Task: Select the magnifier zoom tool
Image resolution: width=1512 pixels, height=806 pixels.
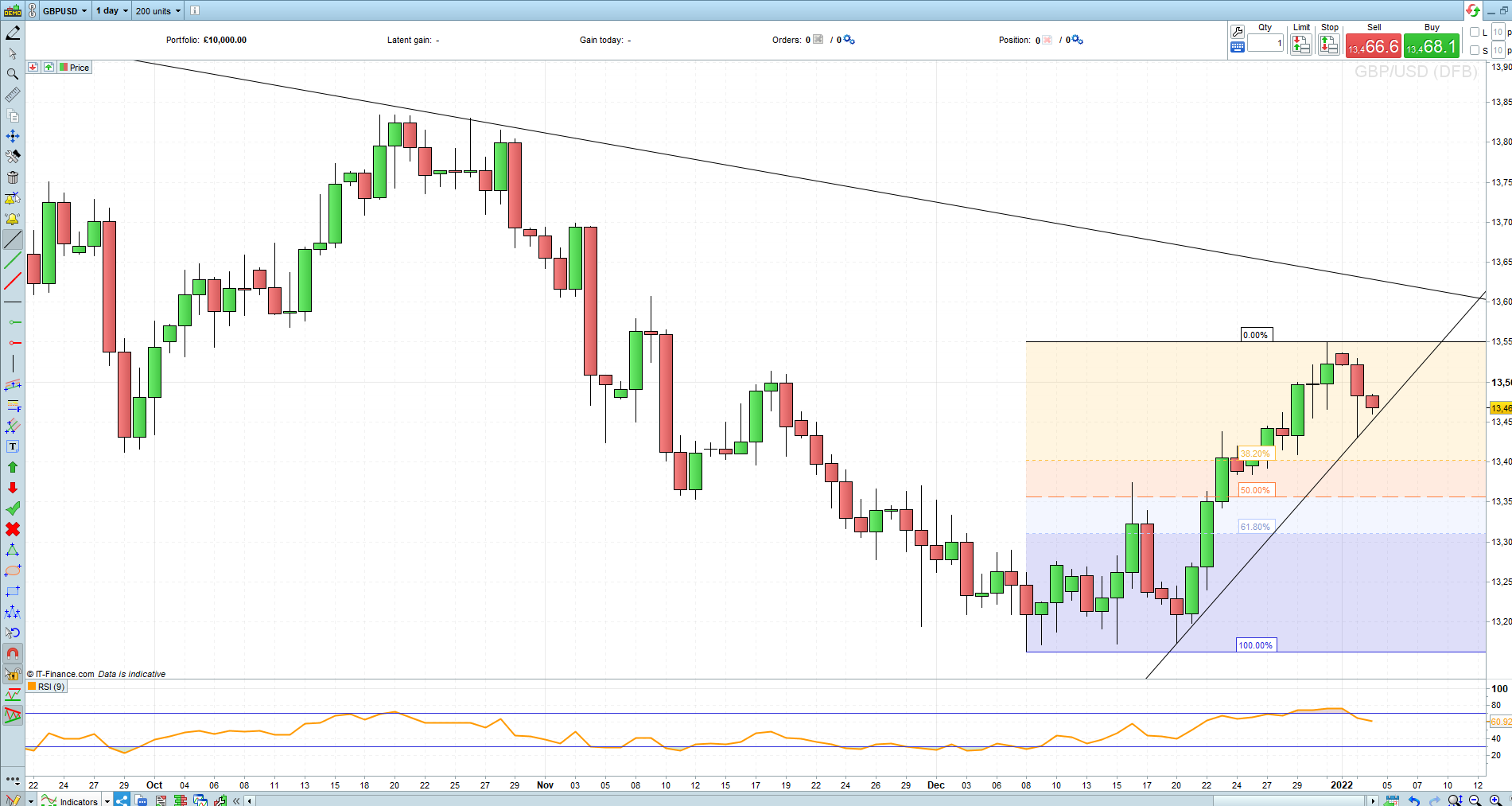Action: [13, 74]
